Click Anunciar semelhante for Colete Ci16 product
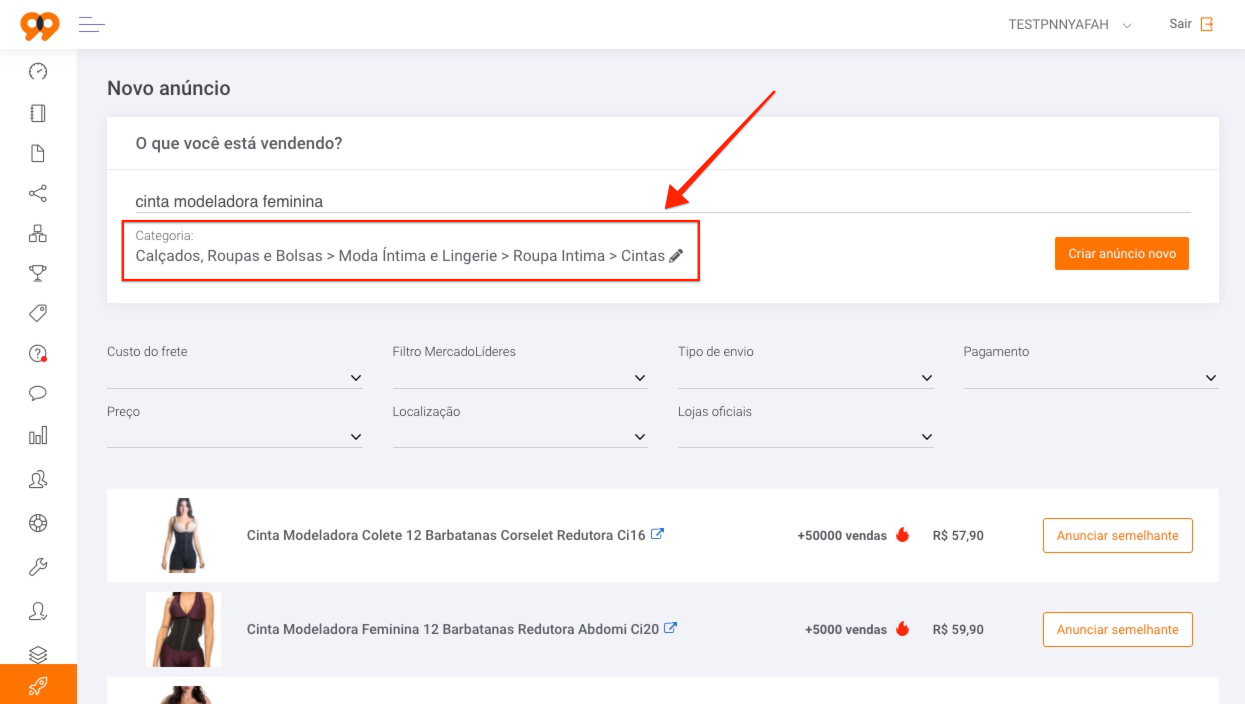Screen dimensions: 1245x704 [1118, 535]
